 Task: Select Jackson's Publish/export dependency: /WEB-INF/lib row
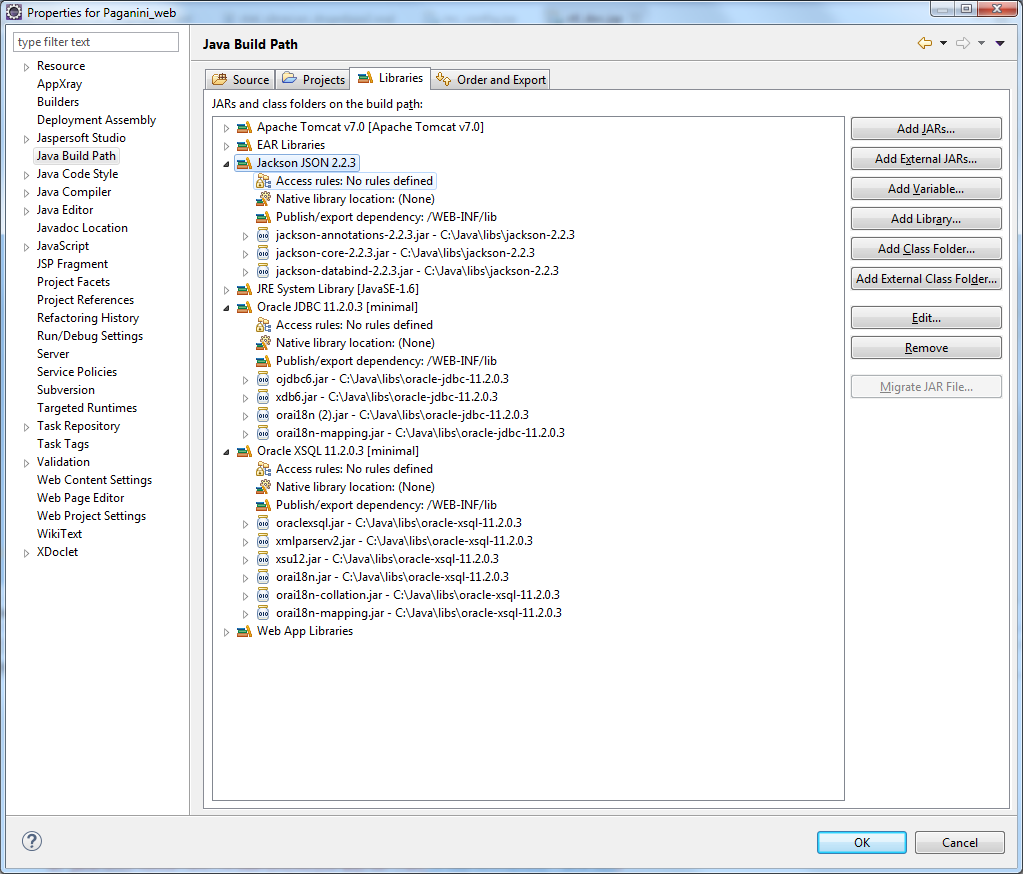coord(386,217)
